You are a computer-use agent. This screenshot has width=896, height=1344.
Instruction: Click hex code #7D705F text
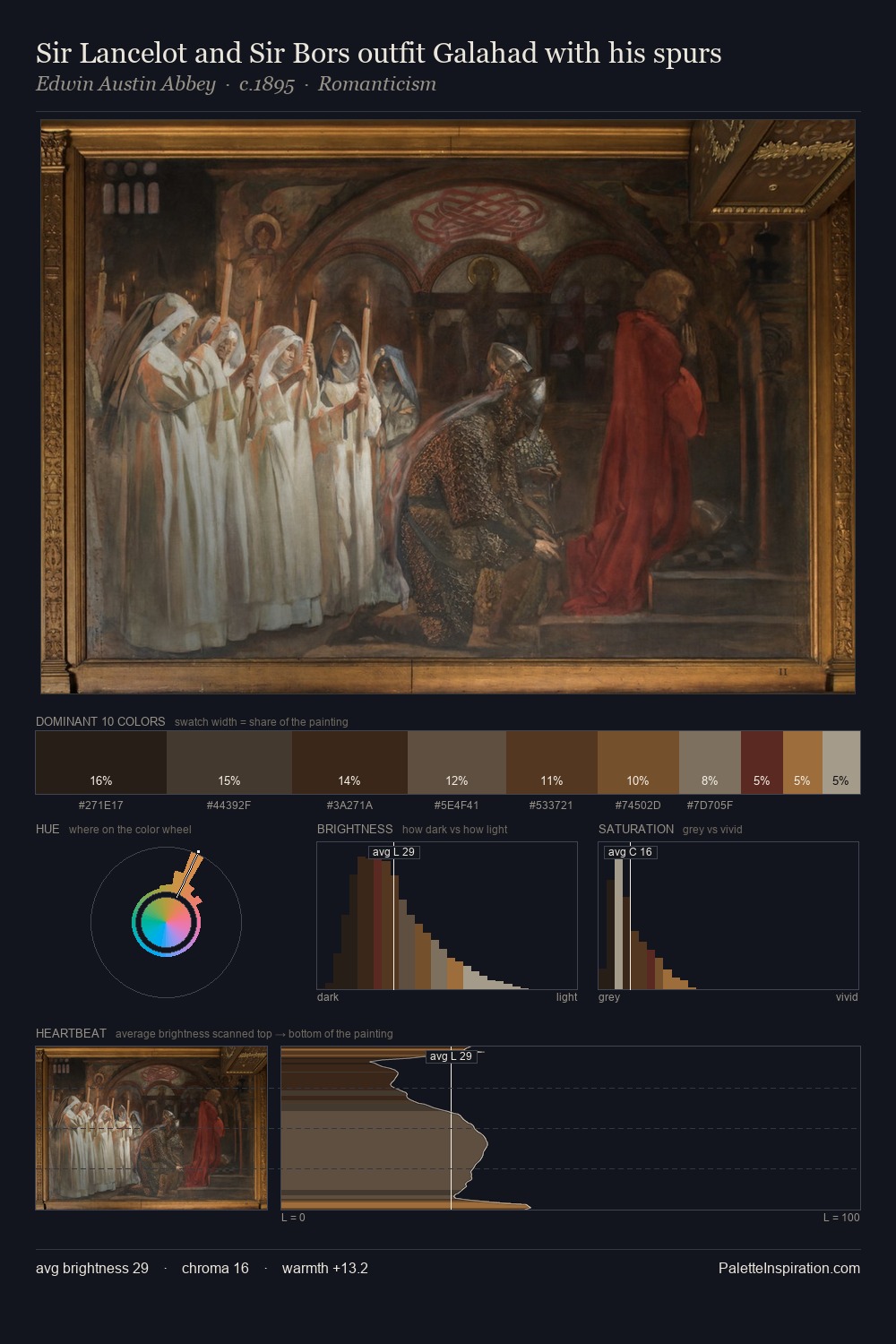710,805
